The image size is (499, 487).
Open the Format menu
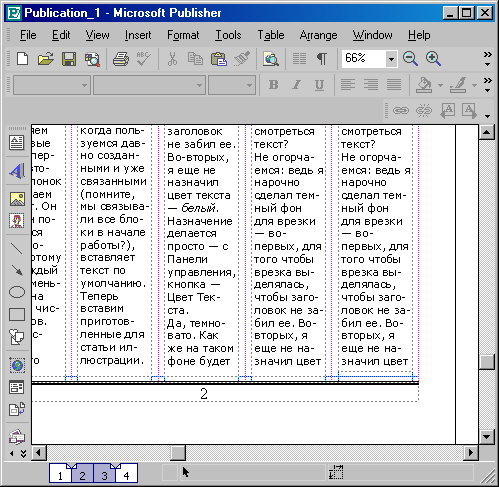tap(183, 35)
